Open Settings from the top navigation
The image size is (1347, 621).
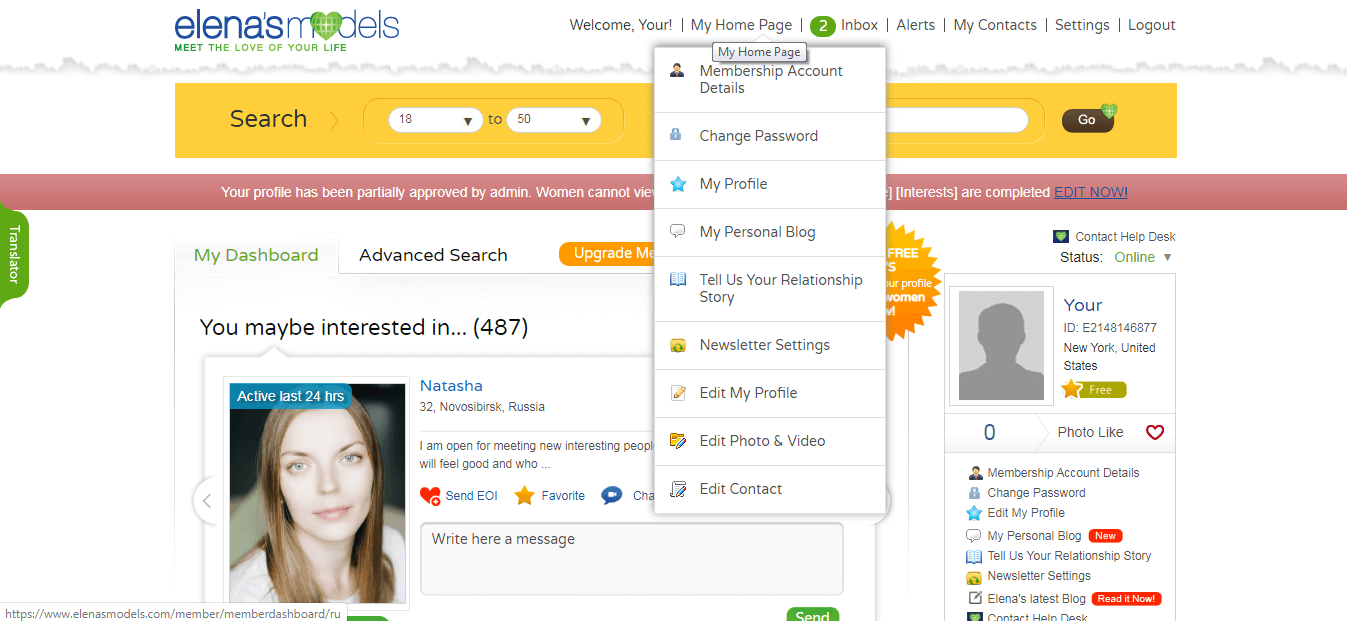1082,25
